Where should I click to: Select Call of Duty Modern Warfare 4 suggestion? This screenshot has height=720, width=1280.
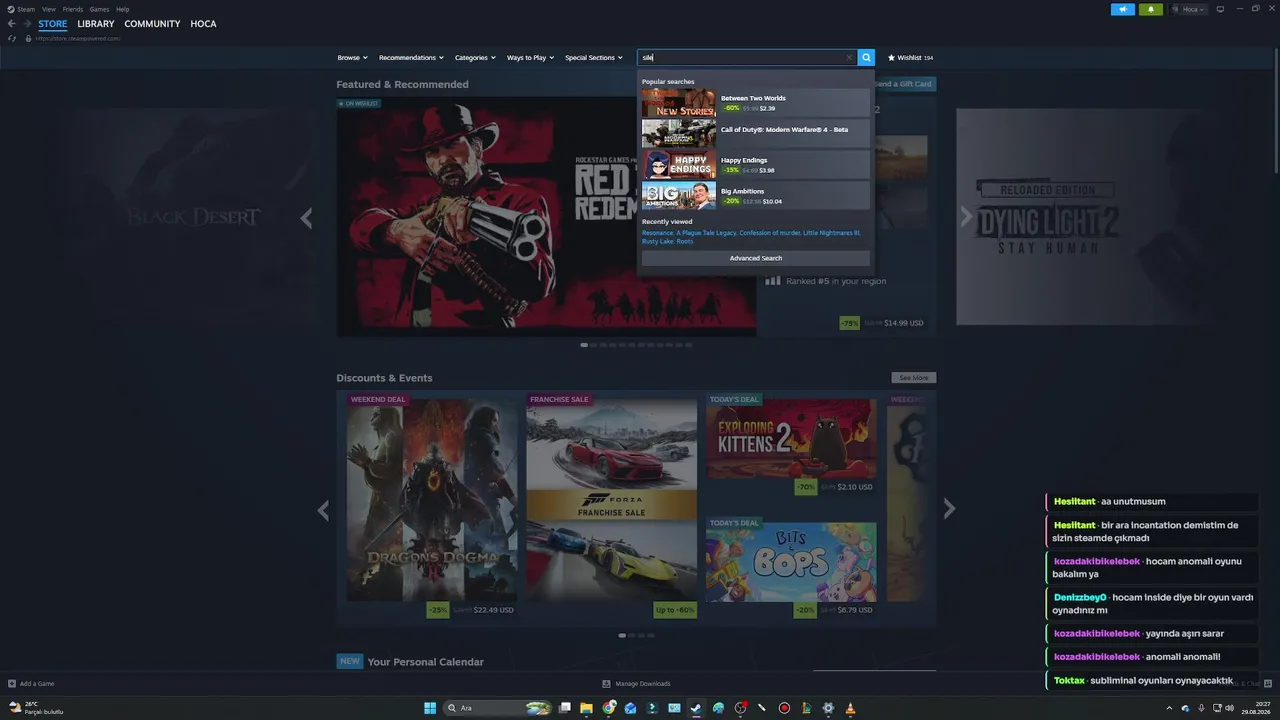(756, 134)
